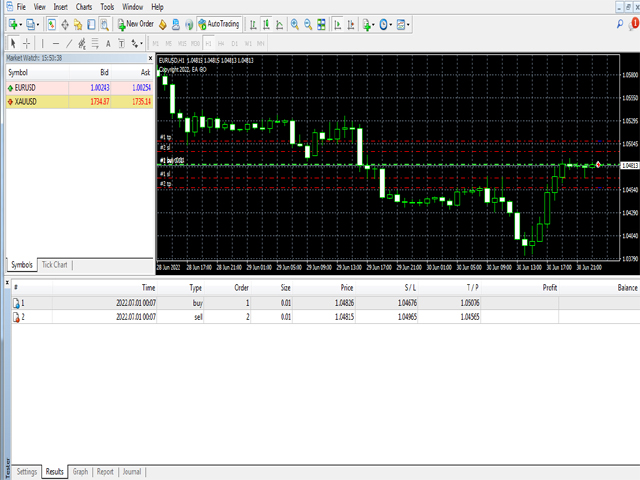Open the Indicators dropdown arrow
This screenshot has width=640, height=480.
pyautogui.click(x=373, y=25)
